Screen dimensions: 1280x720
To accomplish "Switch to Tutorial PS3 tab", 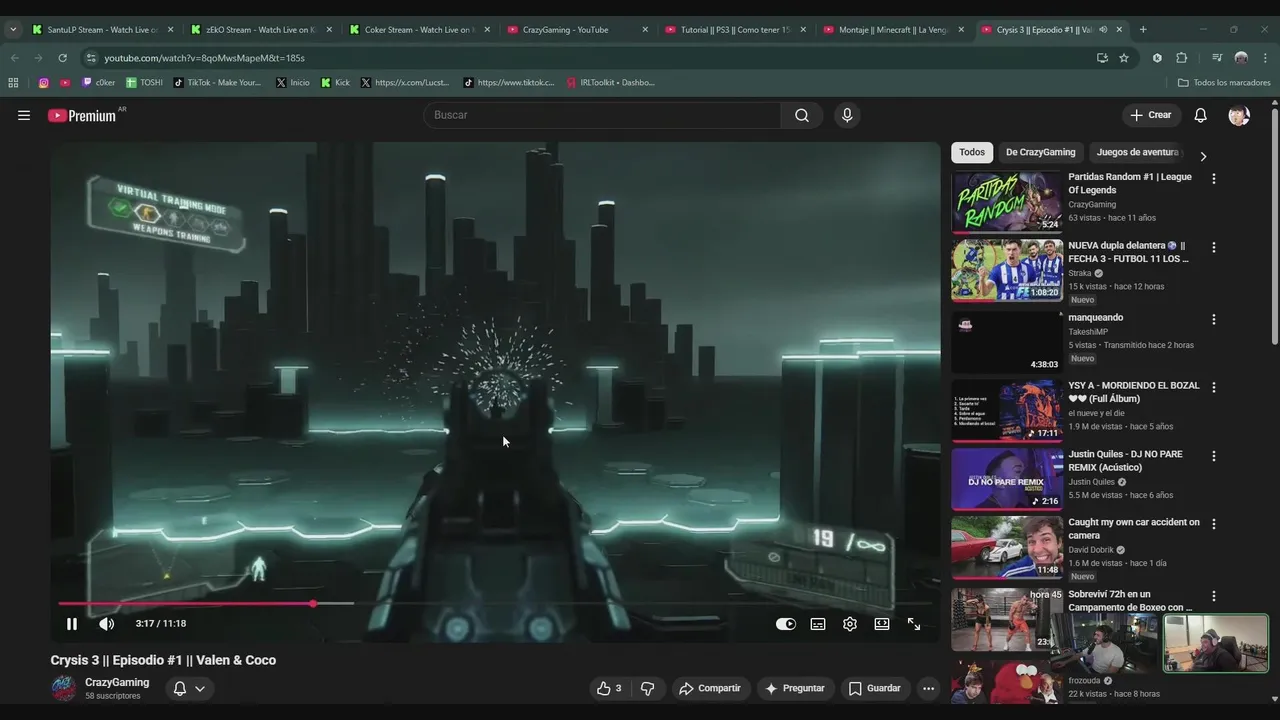I will pos(736,30).
